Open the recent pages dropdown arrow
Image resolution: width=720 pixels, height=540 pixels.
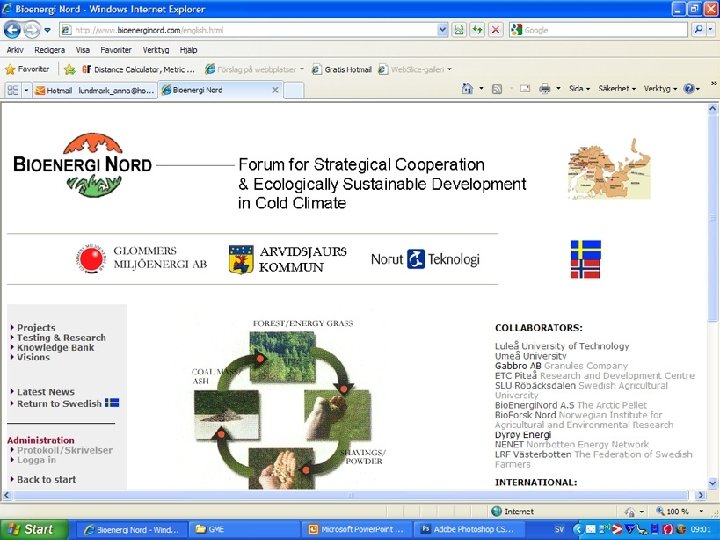(x=47, y=31)
